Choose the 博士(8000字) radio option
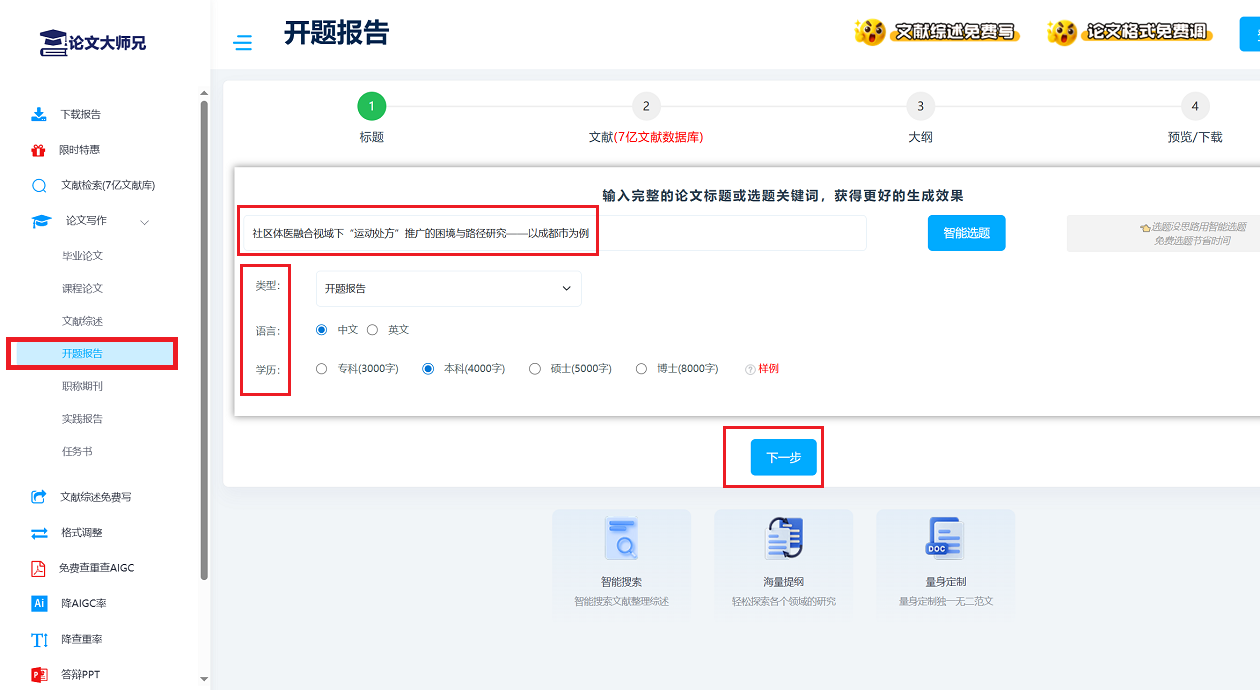1260x690 pixels. pos(641,369)
